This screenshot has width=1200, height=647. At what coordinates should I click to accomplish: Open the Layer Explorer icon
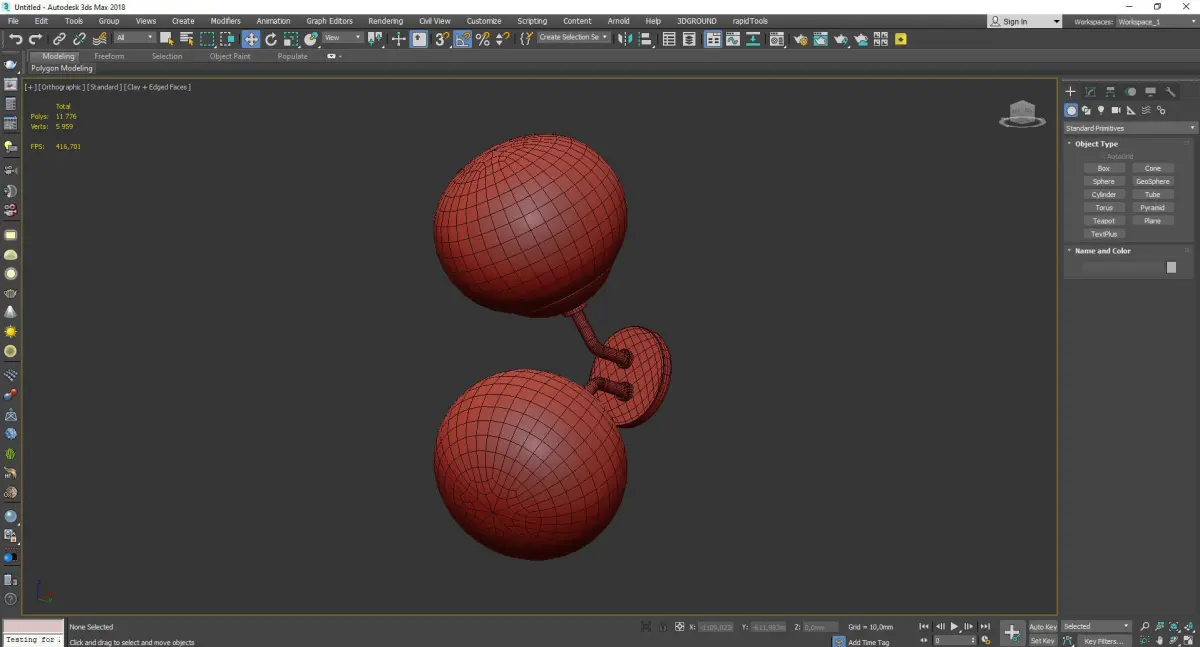click(x=689, y=39)
